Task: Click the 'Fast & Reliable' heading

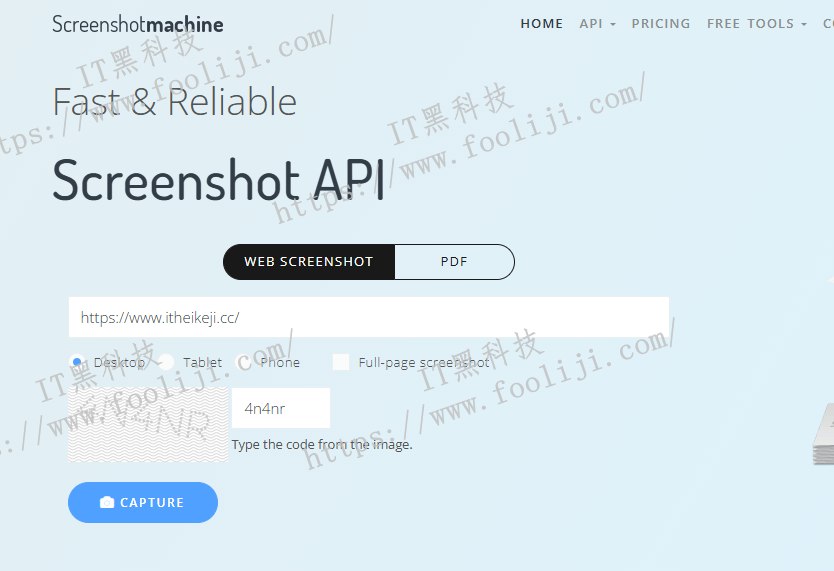Action: click(174, 102)
